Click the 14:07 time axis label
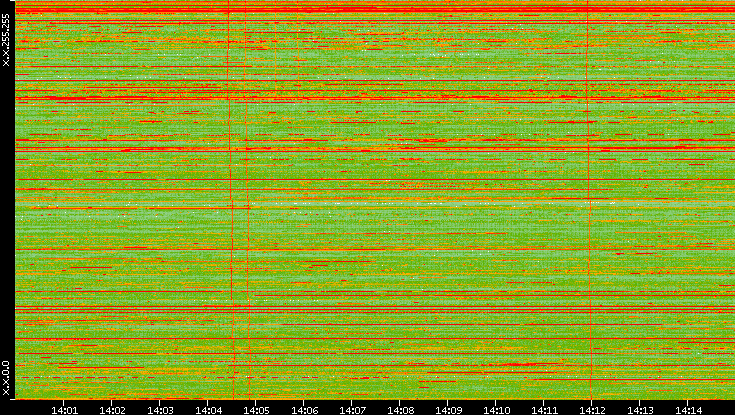This screenshot has width=735, height=415. (352, 410)
